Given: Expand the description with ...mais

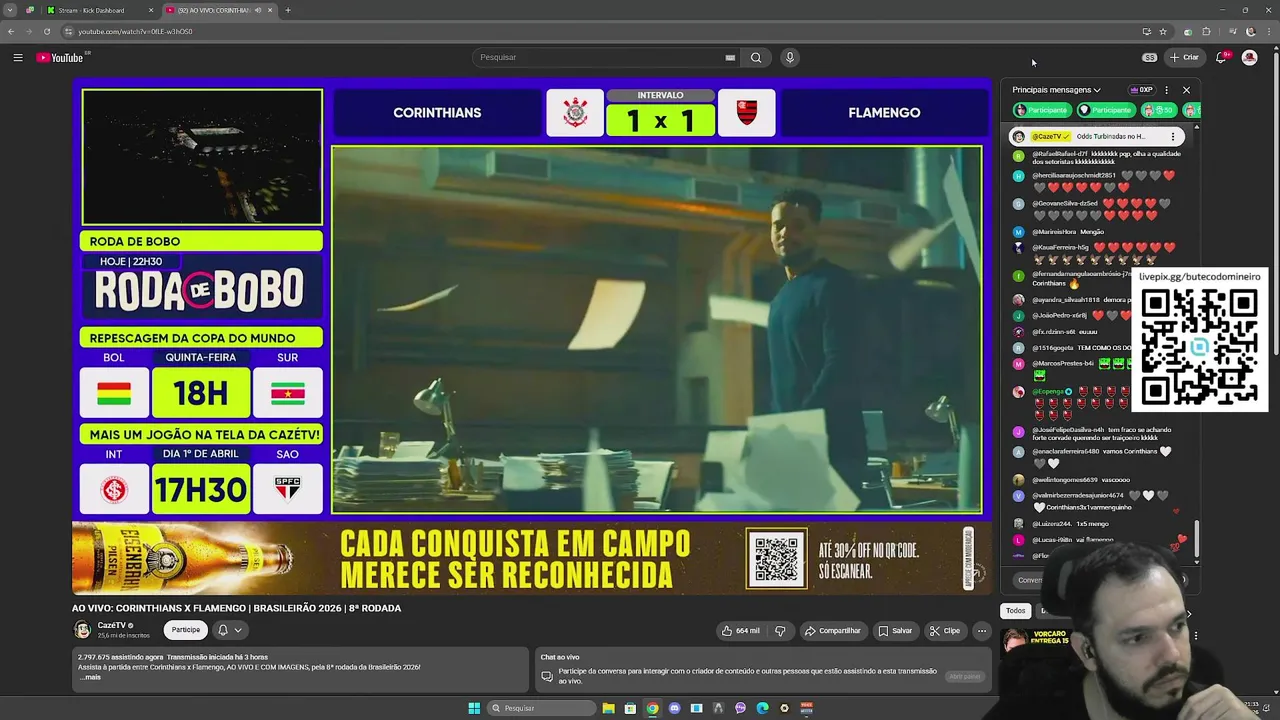Looking at the screenshot, I should pos(90,677).
